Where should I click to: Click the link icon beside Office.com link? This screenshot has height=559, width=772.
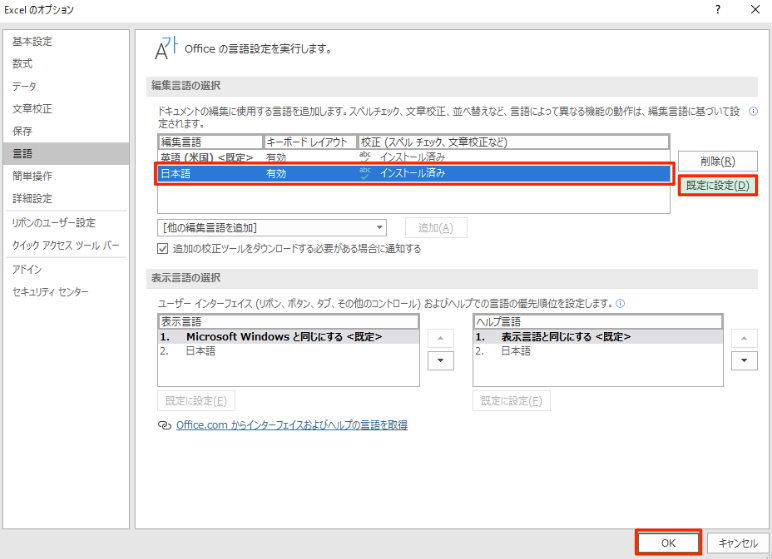164,425
